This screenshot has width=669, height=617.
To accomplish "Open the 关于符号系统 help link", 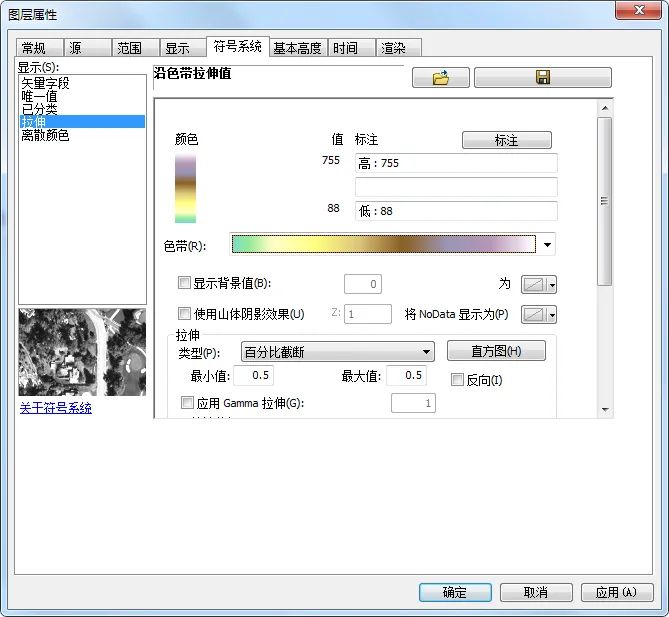I will (55, 408).
